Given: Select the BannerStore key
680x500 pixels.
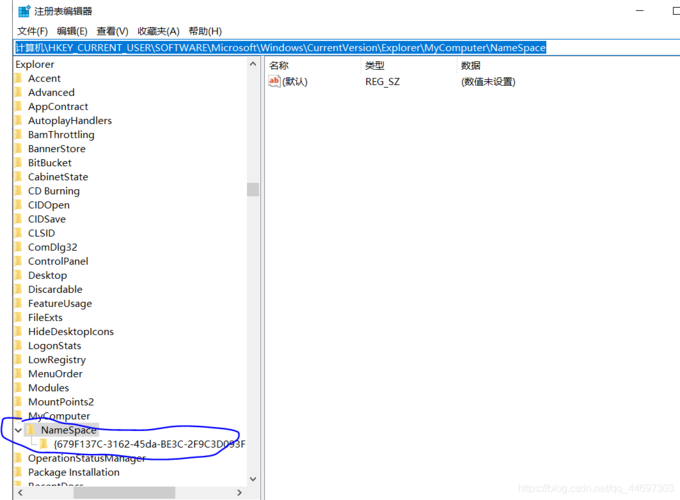Looking at the screenshot, I should 57,149.
